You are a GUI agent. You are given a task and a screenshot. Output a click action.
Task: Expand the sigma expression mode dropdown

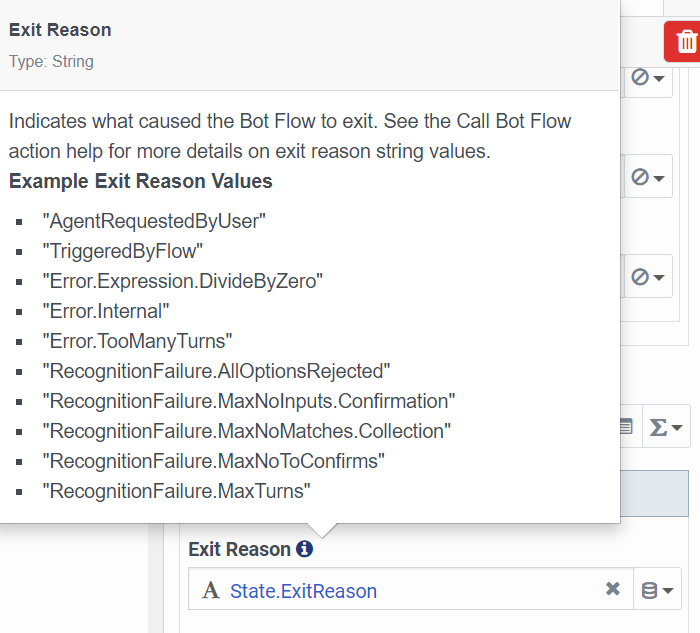(665, 427)
